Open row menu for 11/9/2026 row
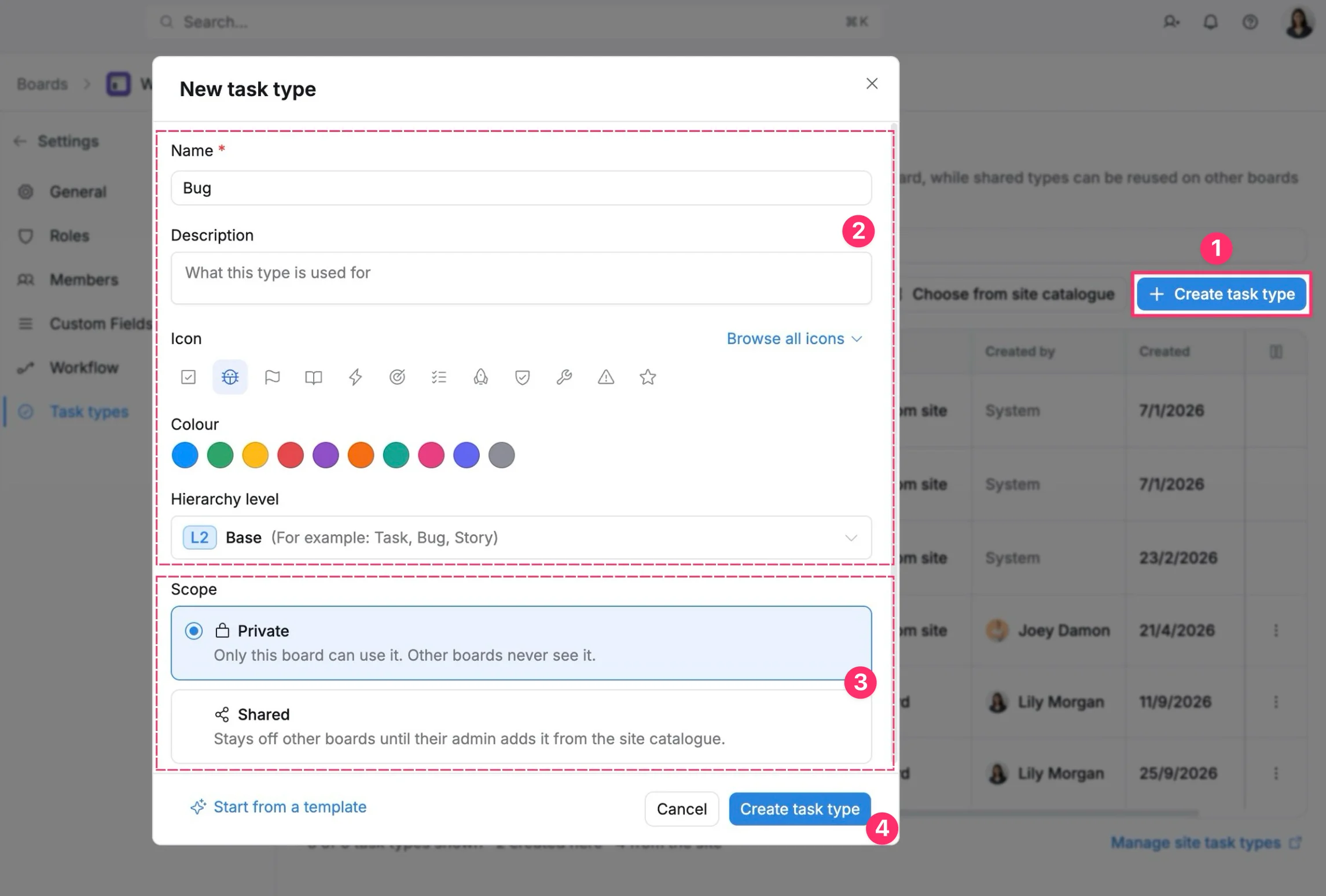1326x896 pixels. pos(1276,702)
